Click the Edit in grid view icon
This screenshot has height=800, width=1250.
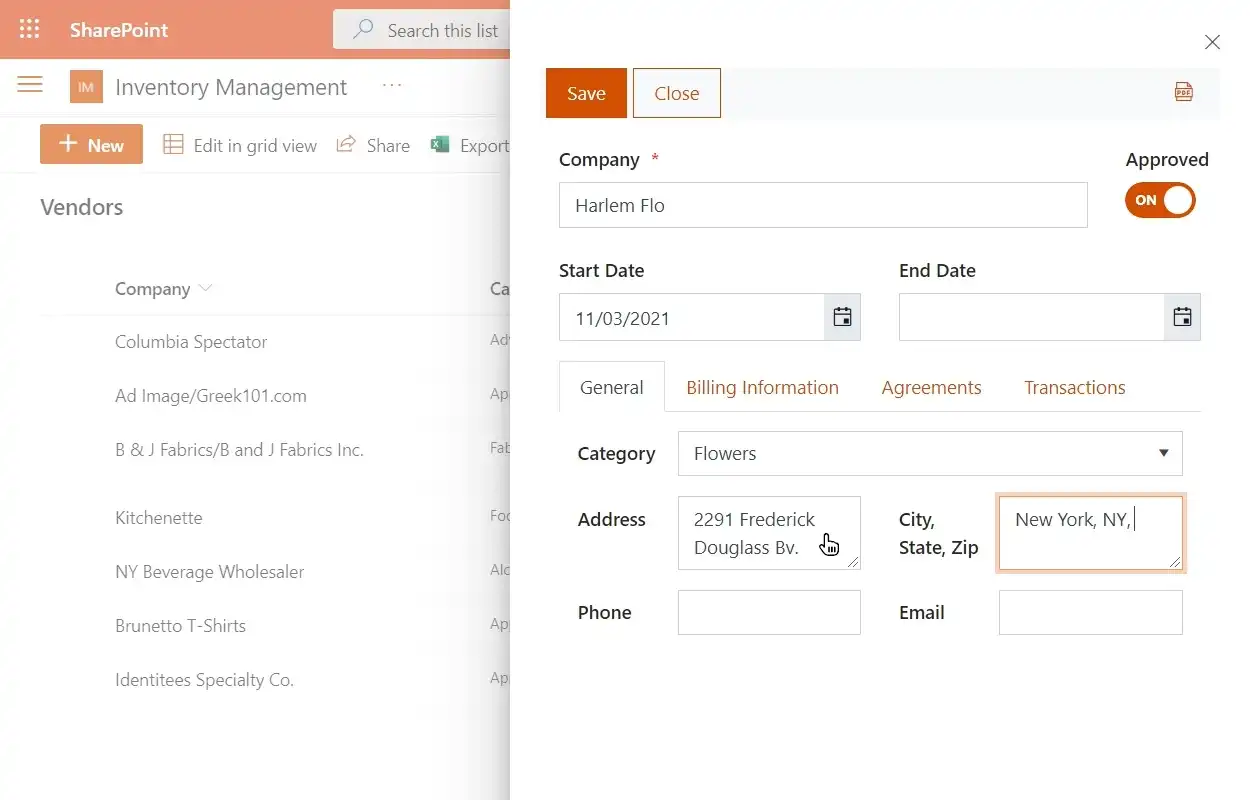pos(173,145)
